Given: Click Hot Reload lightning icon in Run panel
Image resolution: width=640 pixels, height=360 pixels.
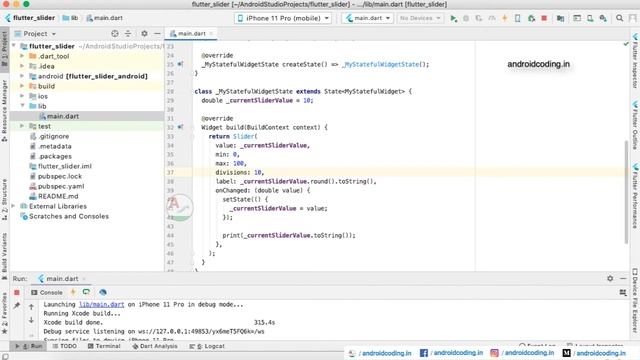Looking at the screenshot, I should click(73, 292).
